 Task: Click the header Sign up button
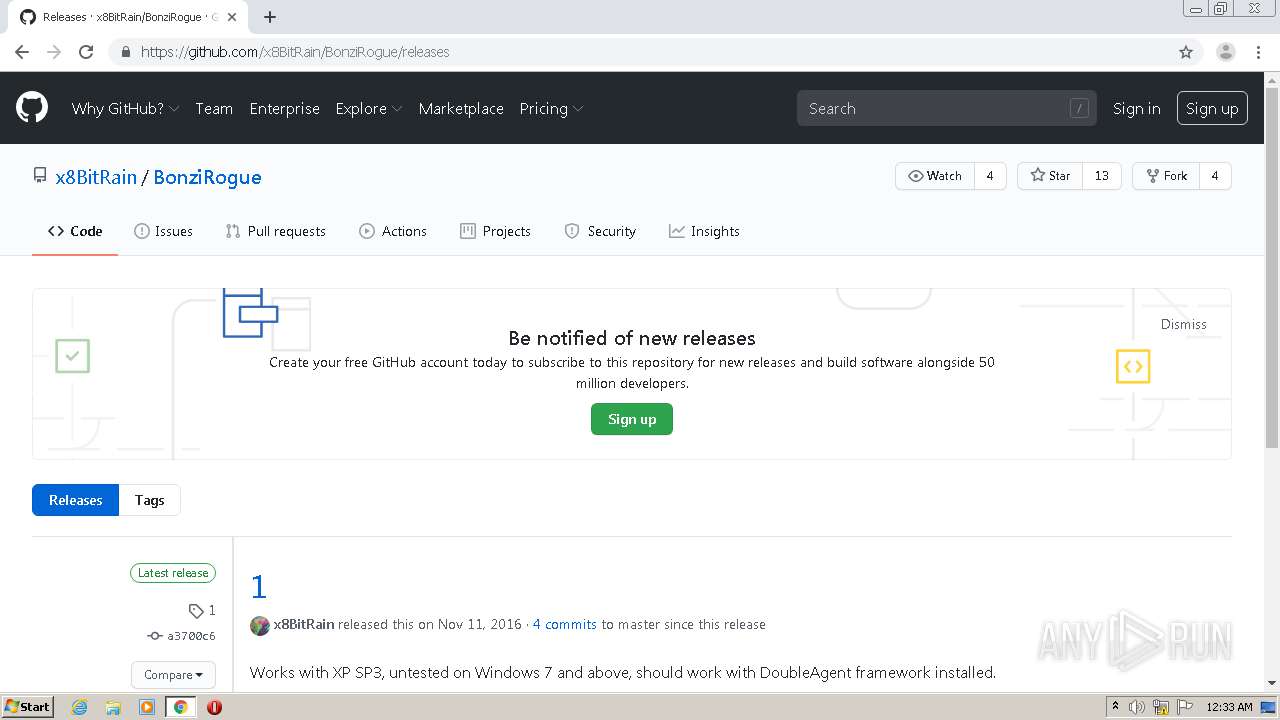point(1212,108)
